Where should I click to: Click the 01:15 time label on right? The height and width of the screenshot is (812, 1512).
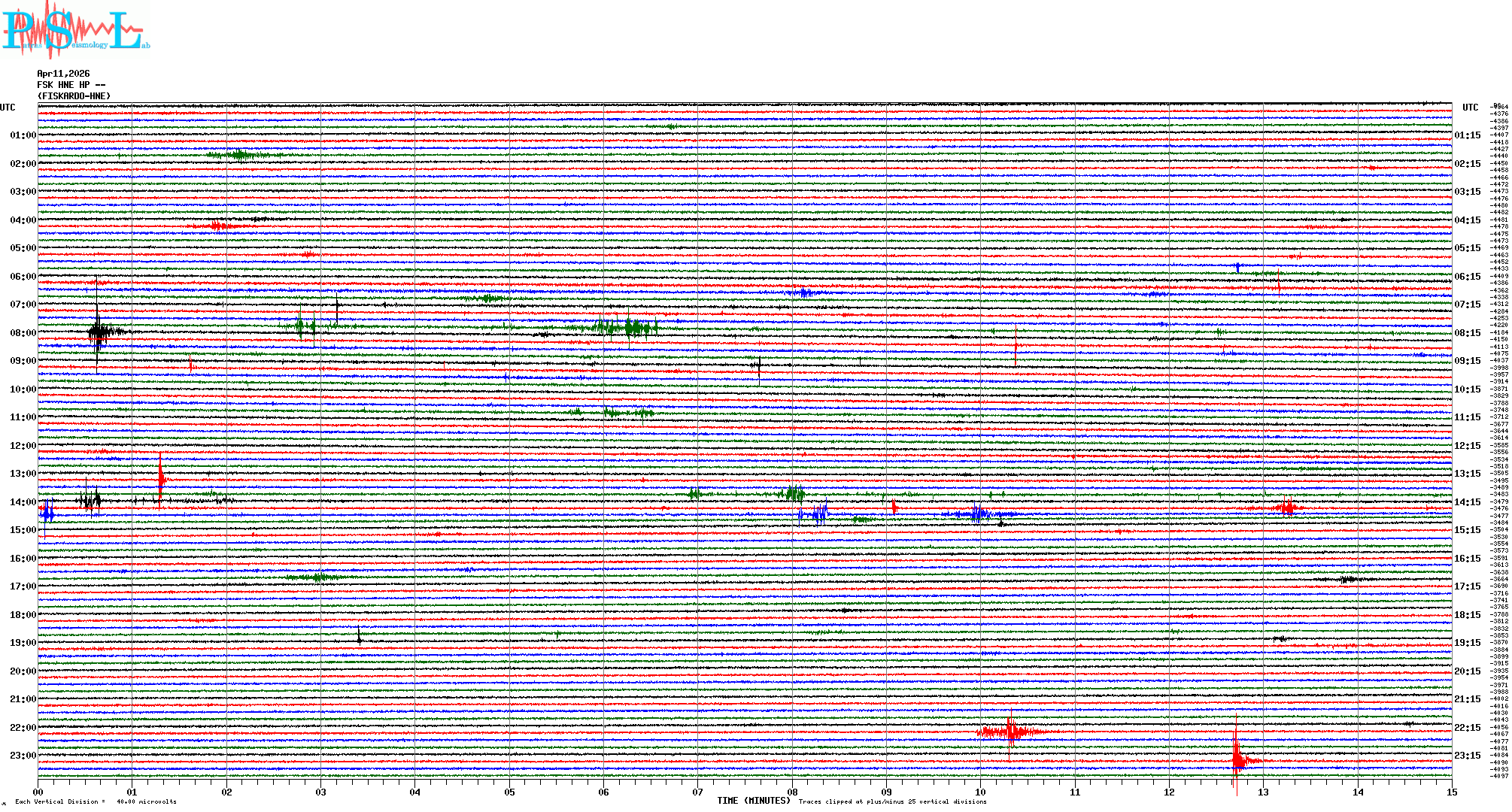pos(1467,135)
